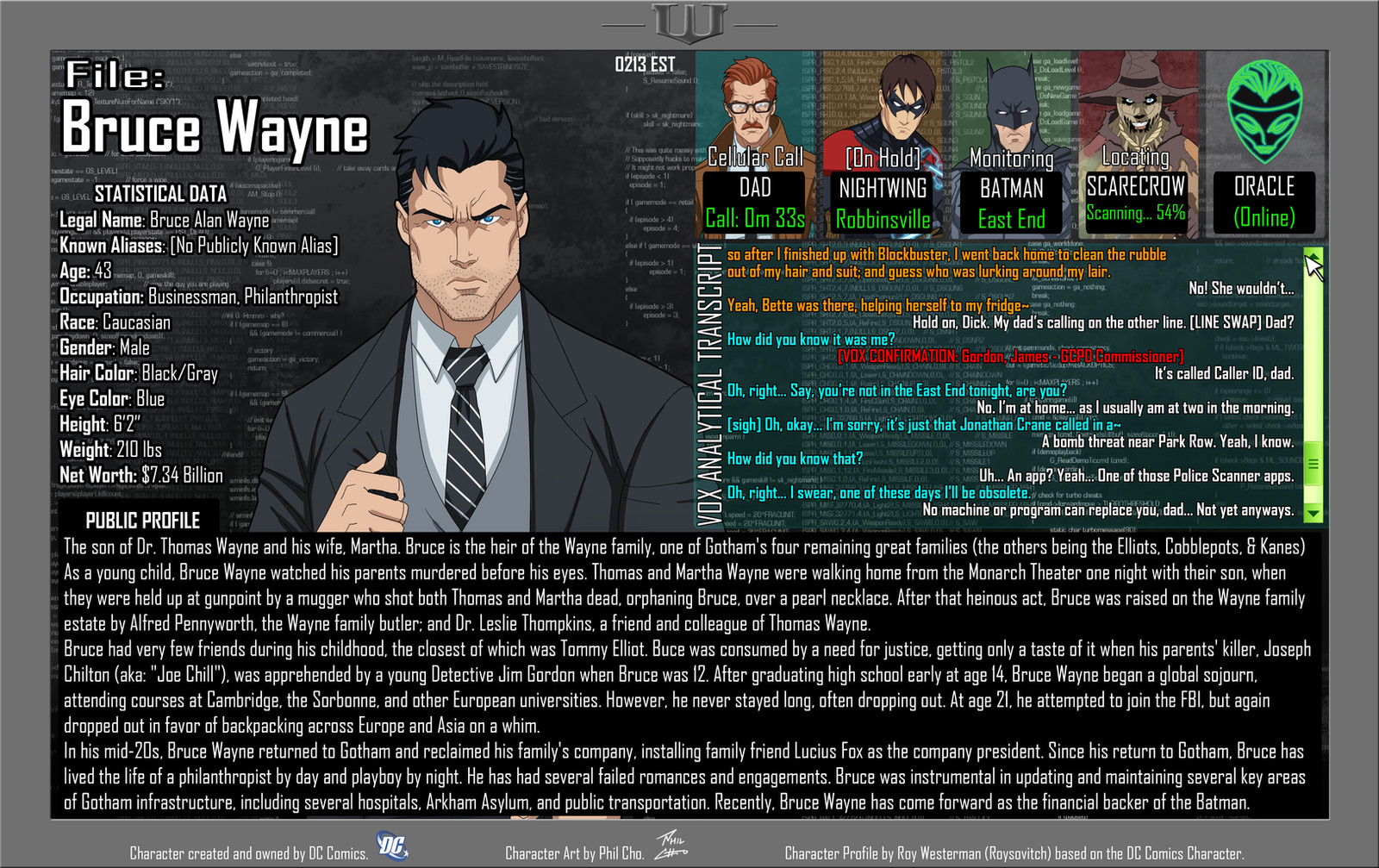Click the 'Bruce Wayne' file title

click(215, 127)
